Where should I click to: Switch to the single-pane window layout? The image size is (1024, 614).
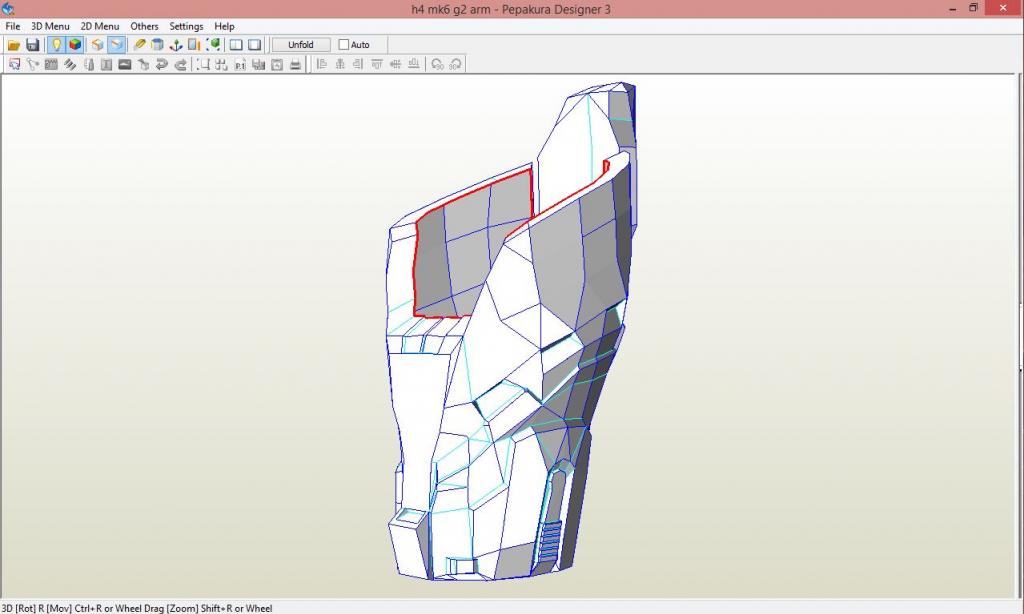tap(255, 44)
